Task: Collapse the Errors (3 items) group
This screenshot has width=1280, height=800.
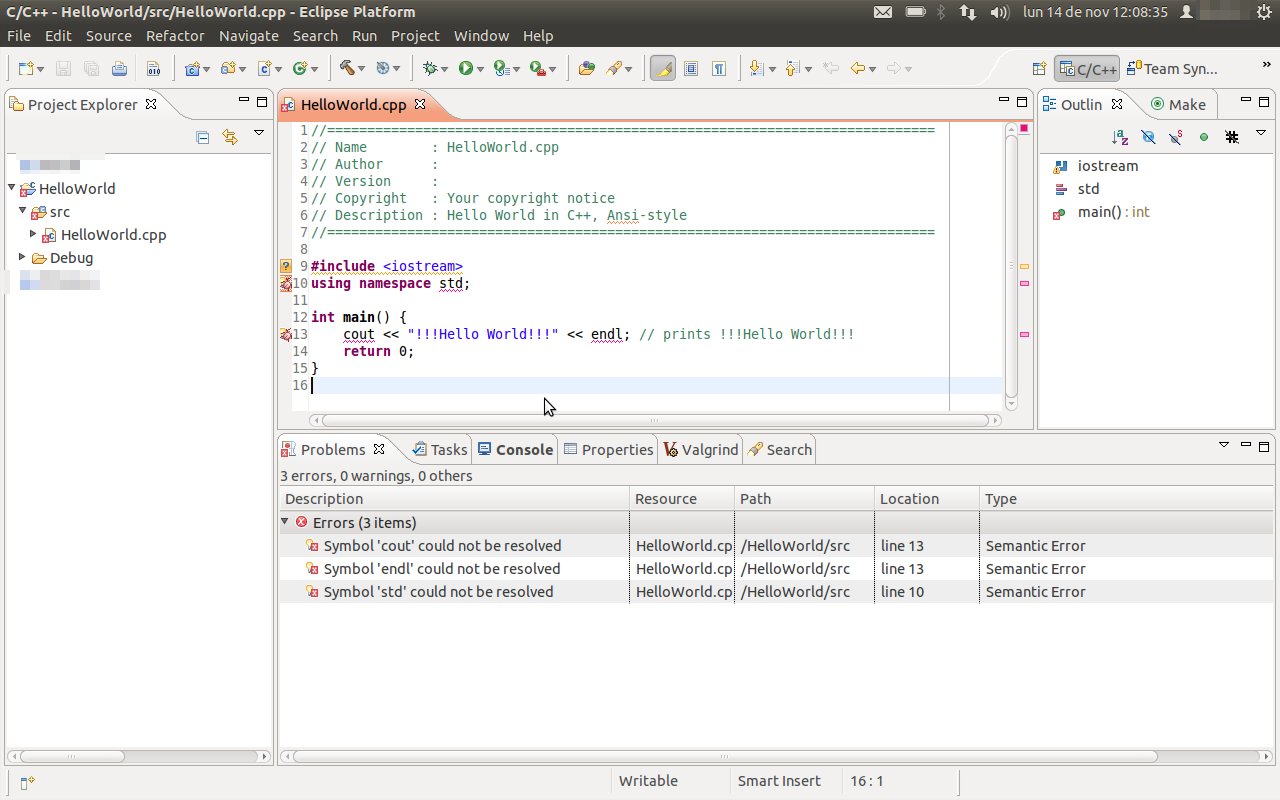Action: [286, 522]
